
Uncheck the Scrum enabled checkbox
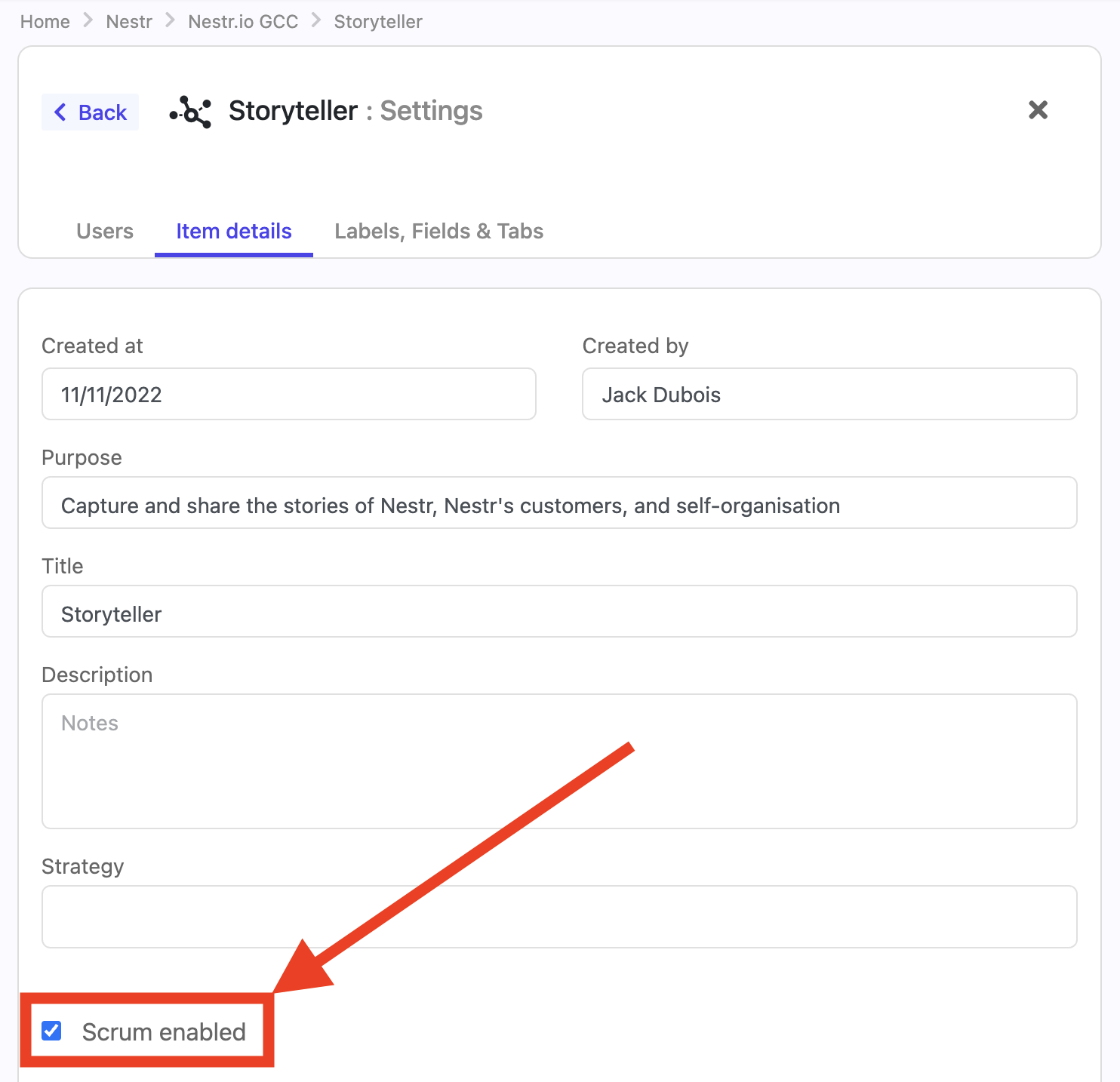click(52, 1031)
